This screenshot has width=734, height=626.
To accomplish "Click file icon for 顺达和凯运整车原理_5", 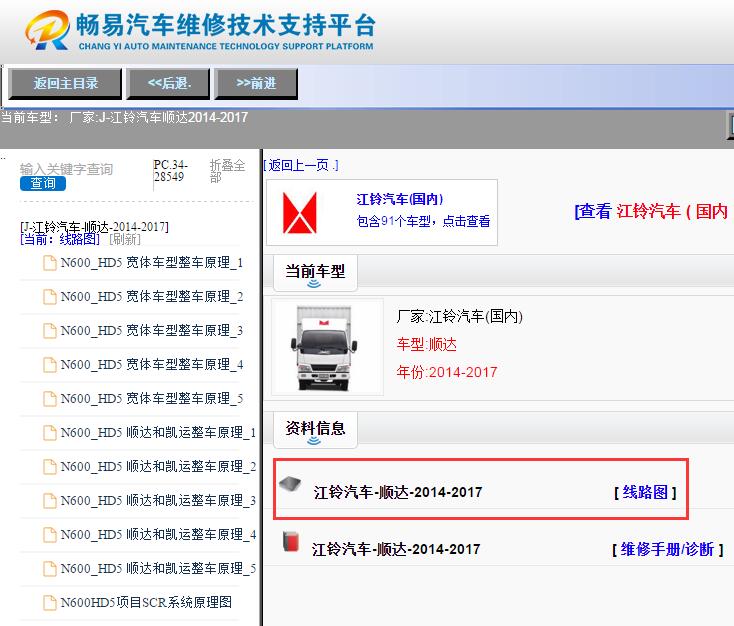I will pos(50,568).
